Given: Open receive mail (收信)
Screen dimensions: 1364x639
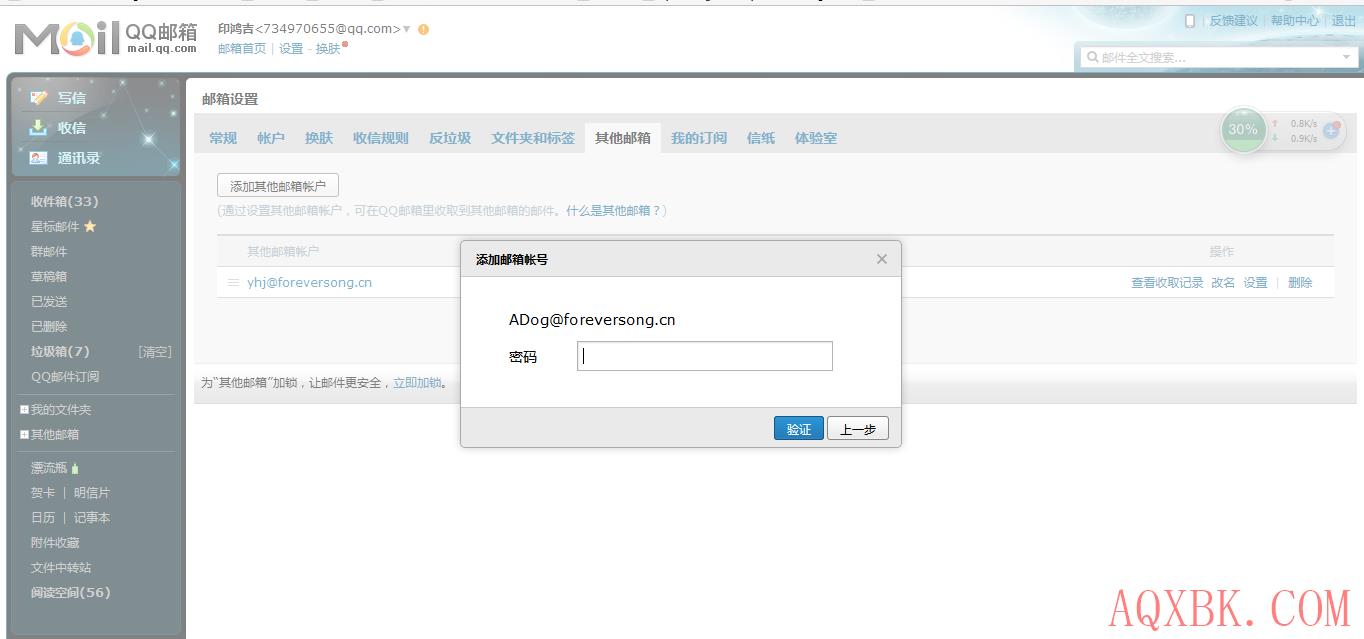Looking at the screenshot, I should [71, 128].
